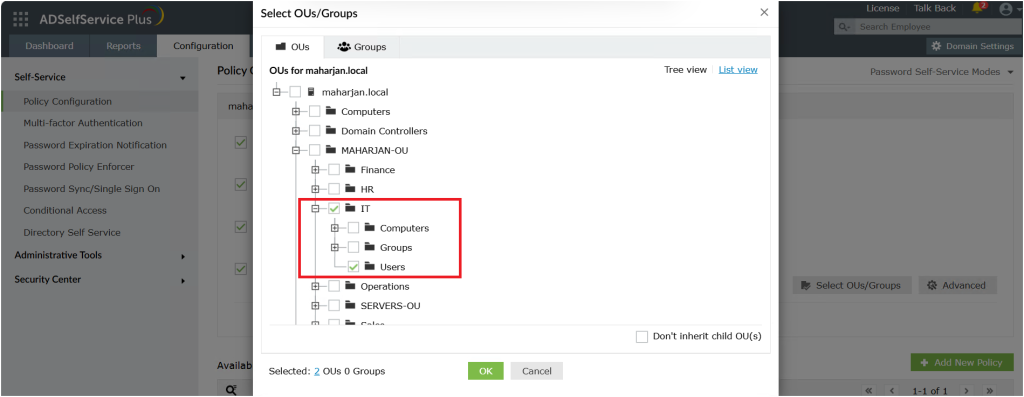The height and width of the screenshot is (397, 1024).
Task: Check the MAHARJAN-OU checkbox
Action: pos(315,150)
